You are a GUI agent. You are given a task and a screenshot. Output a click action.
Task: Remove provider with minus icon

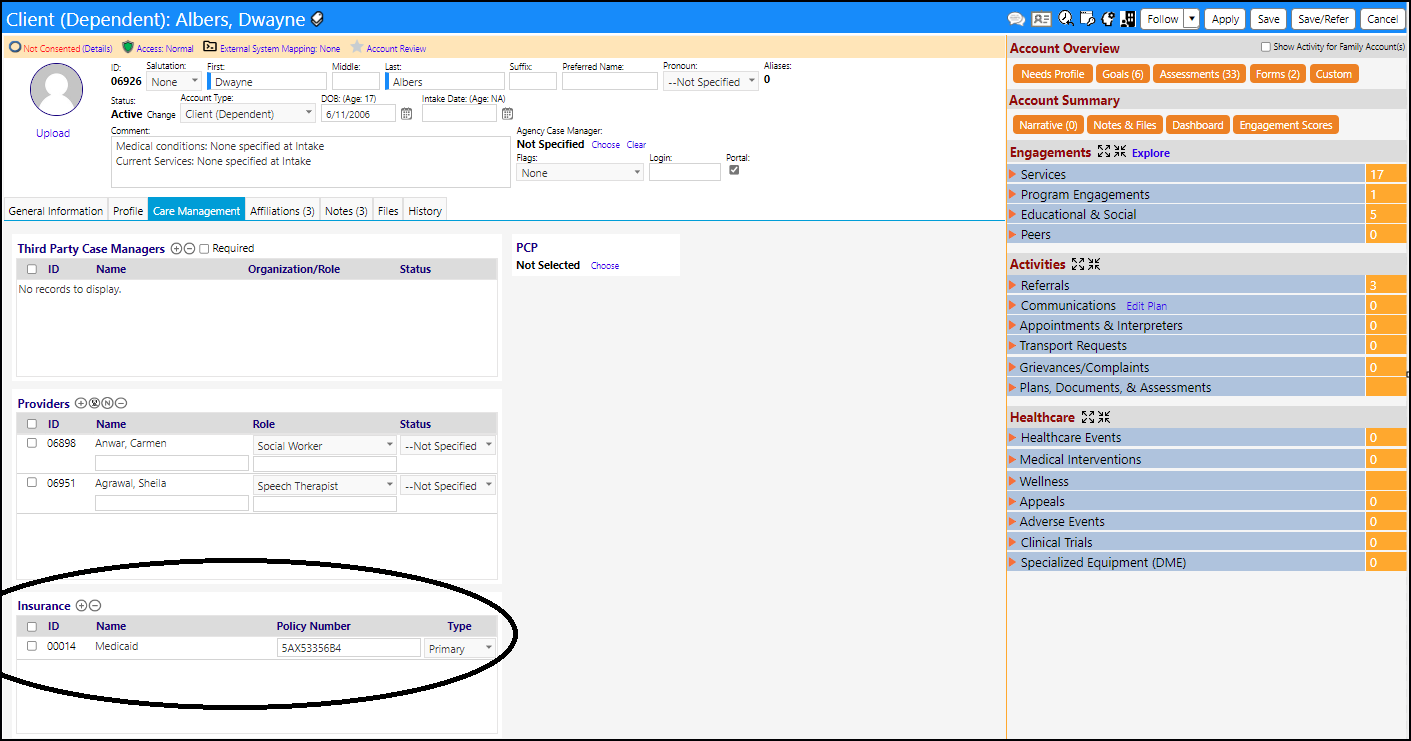121,403
